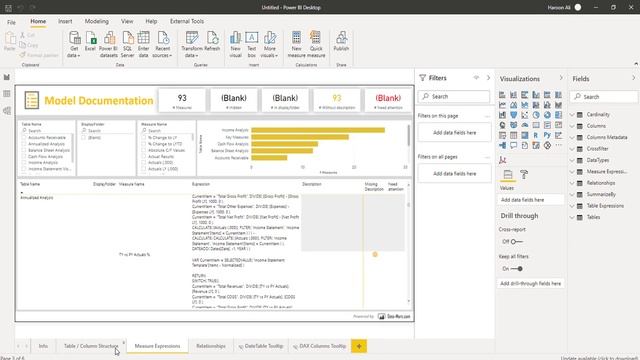Click the Table Name slicer scrollbar

[x=73, y=148]
